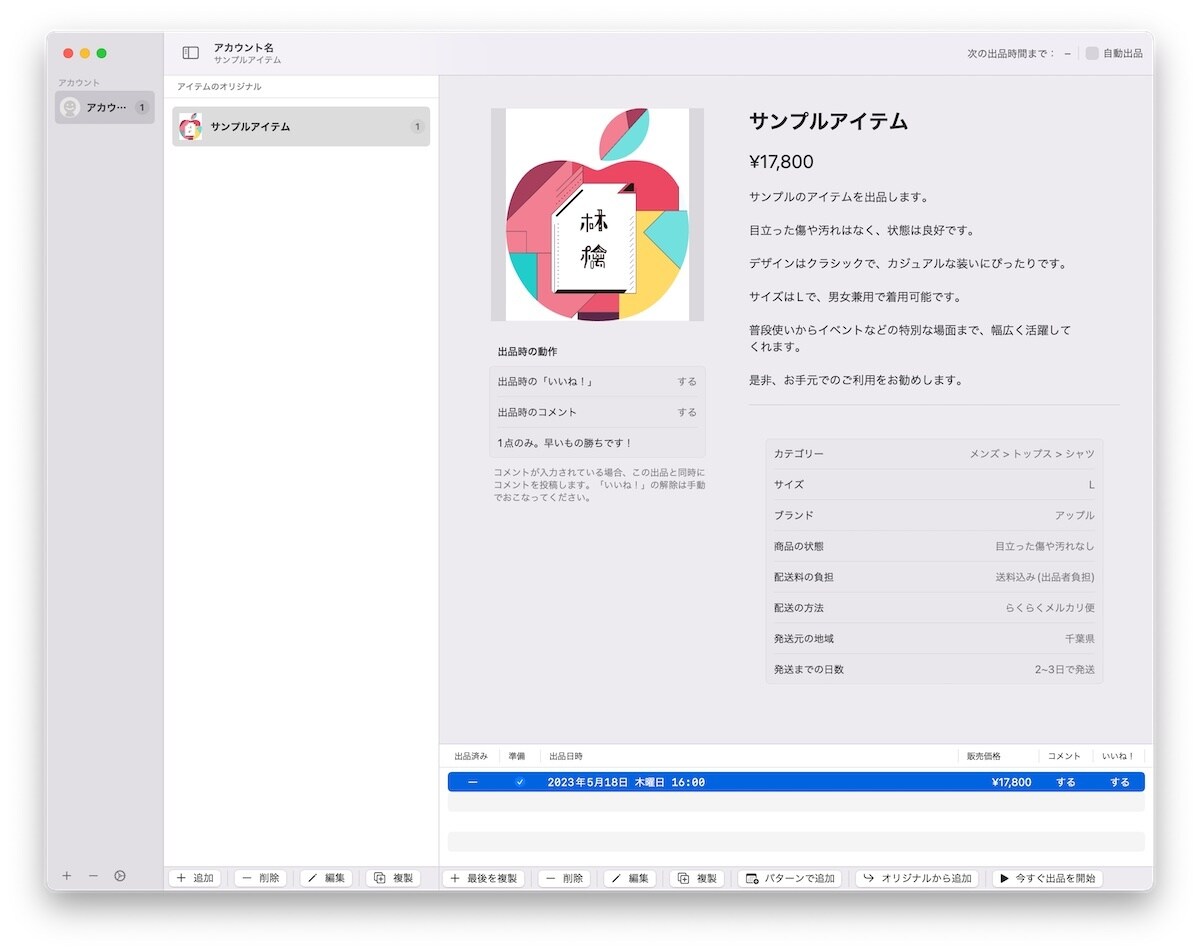The image size is (1200, 952).
Task: Select the サンプルアイテム row in originals list
Action: (301, 127)
